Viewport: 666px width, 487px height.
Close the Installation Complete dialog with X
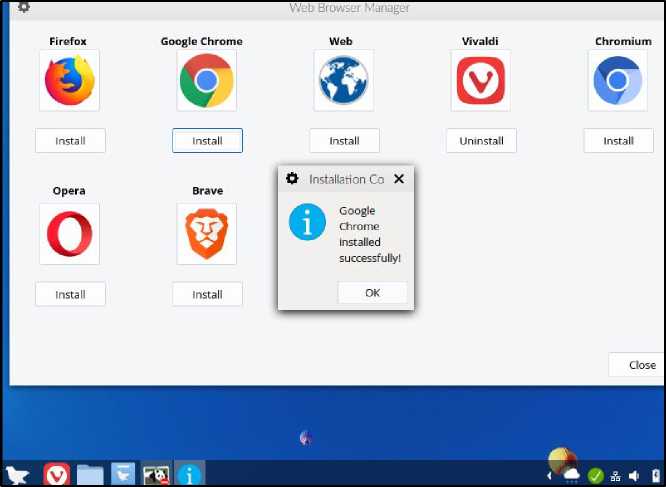399,179
